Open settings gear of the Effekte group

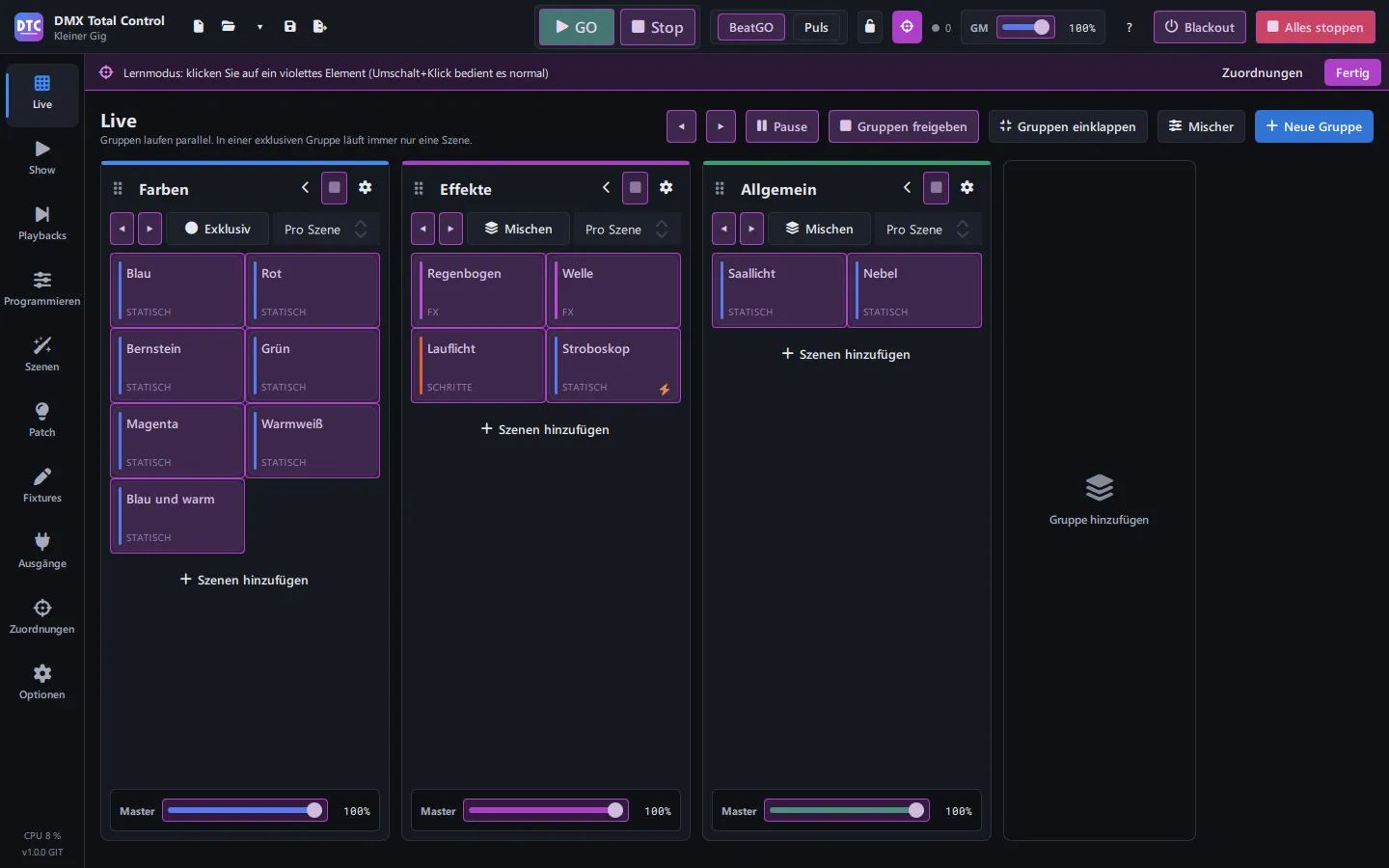[667, 188]
